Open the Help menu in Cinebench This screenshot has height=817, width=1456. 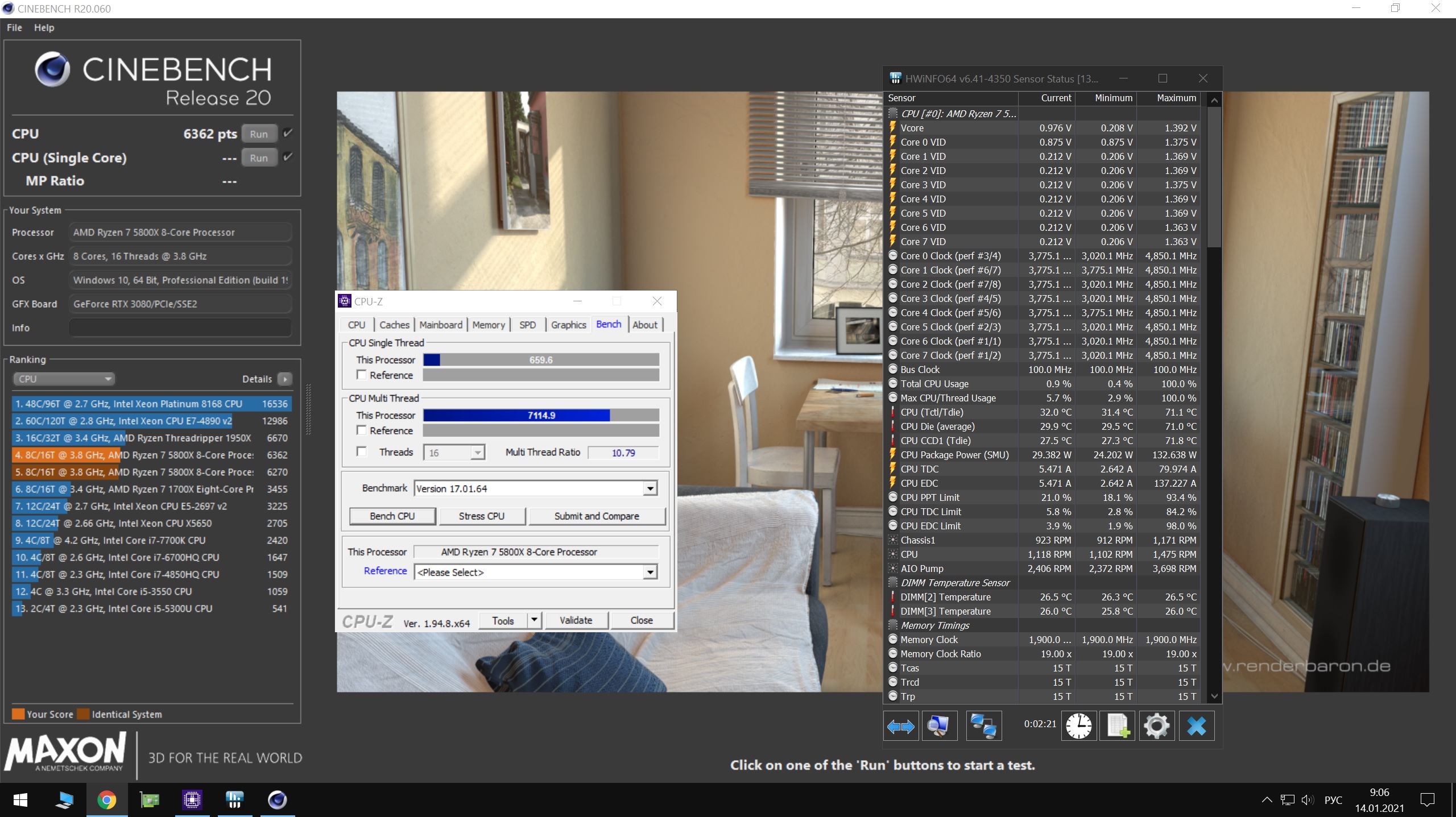pyautogui.click(x=44, y=27)
